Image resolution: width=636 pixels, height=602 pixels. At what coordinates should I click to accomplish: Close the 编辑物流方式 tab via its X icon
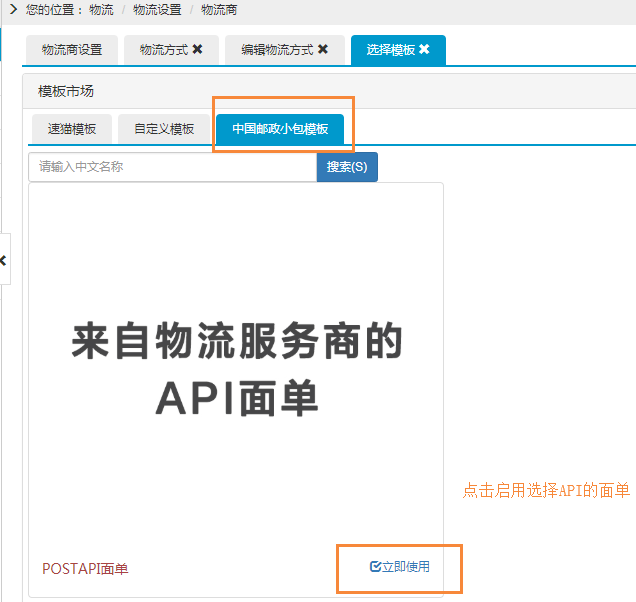point(322,49)
